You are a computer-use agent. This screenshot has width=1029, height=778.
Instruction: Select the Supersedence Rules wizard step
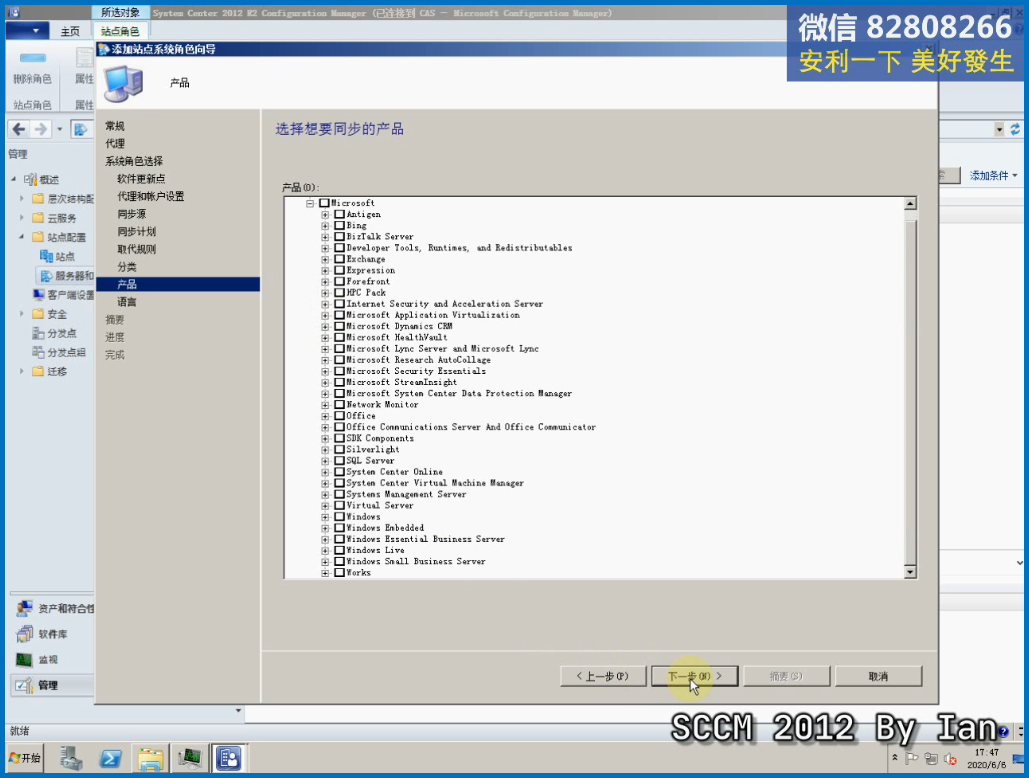pyautogui.click(x=136, y=249)
